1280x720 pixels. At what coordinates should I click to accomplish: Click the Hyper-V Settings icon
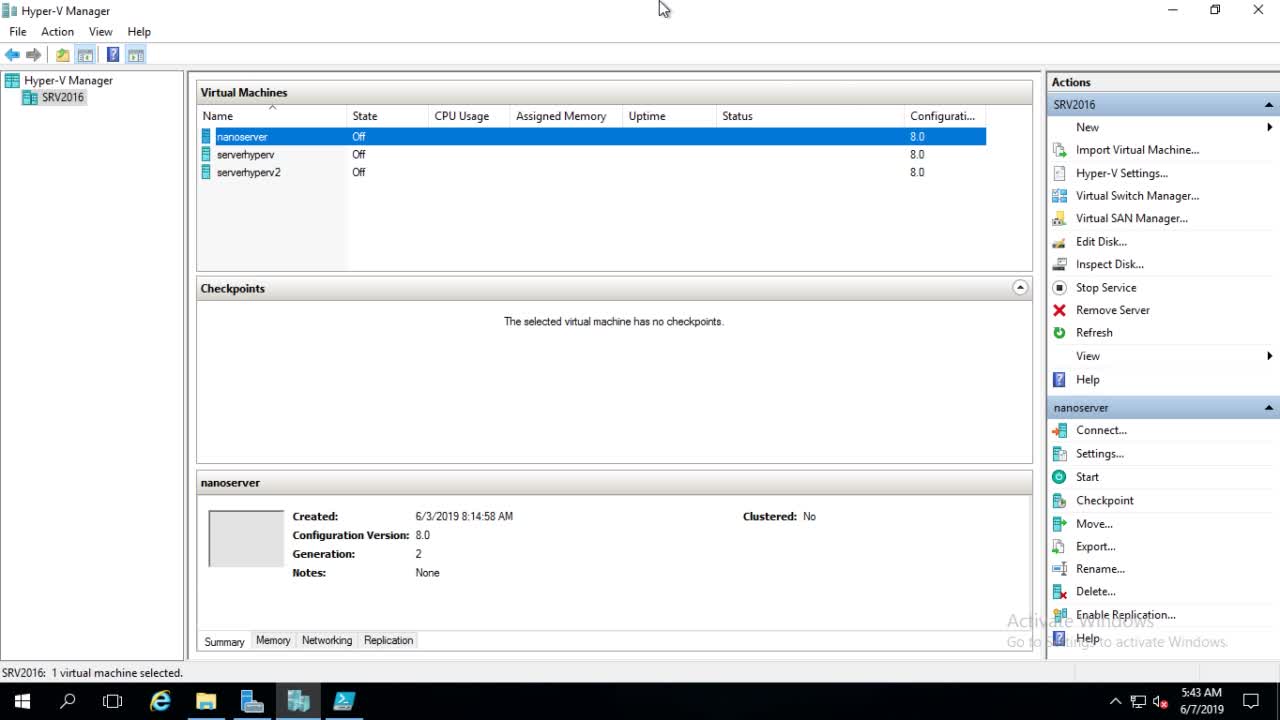click(x=1059, y=173)
